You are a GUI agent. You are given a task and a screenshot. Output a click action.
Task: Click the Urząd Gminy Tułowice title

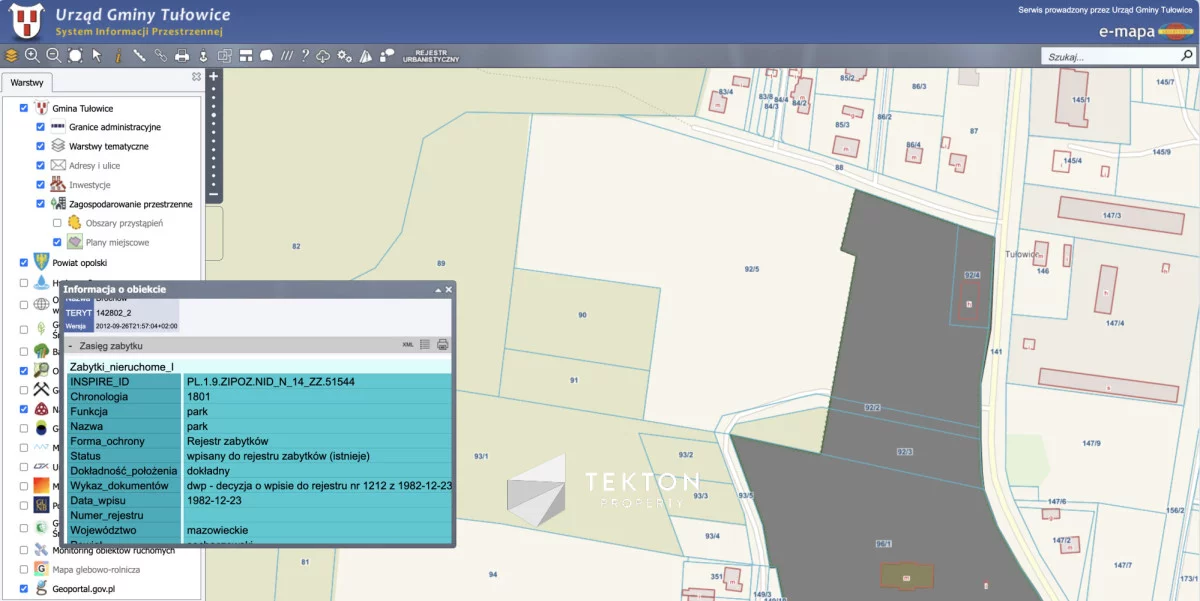click(x=143, y=15)
